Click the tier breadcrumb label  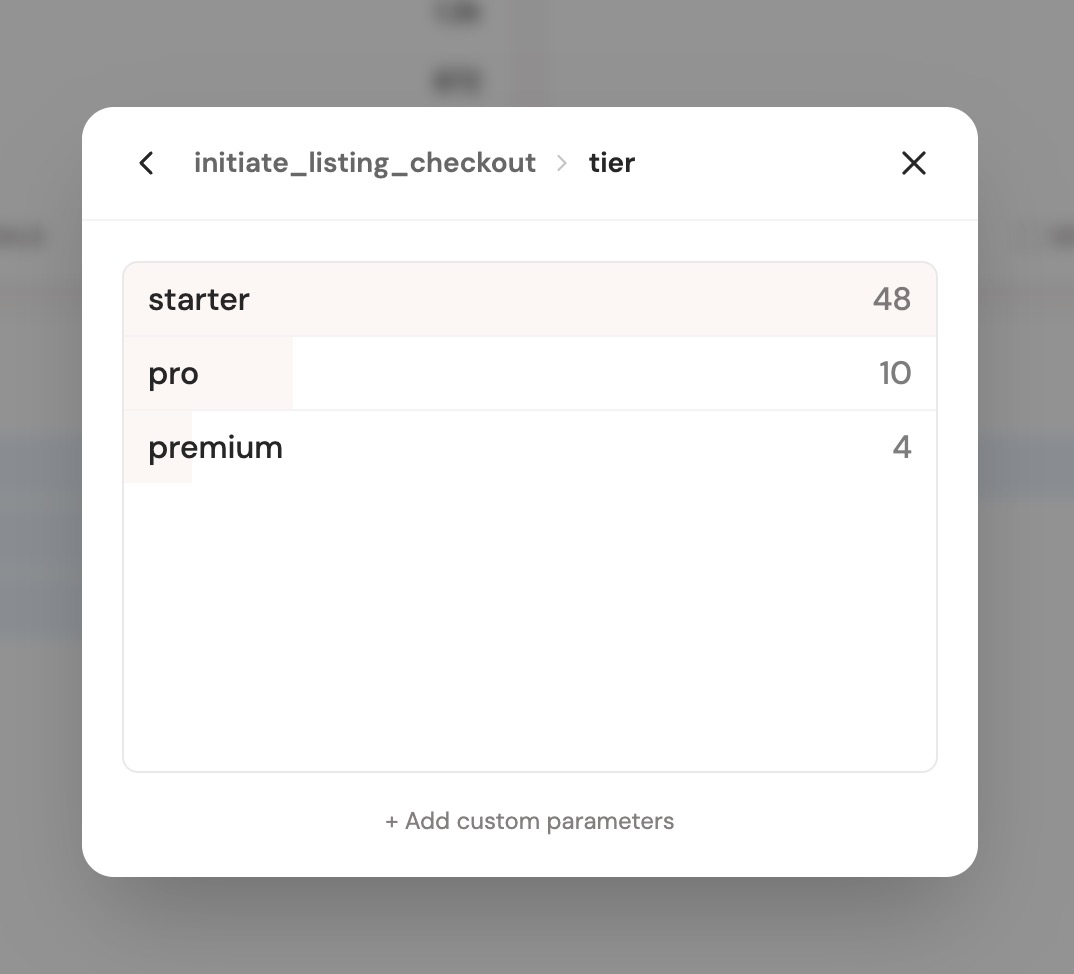click(x=611, y=163)
